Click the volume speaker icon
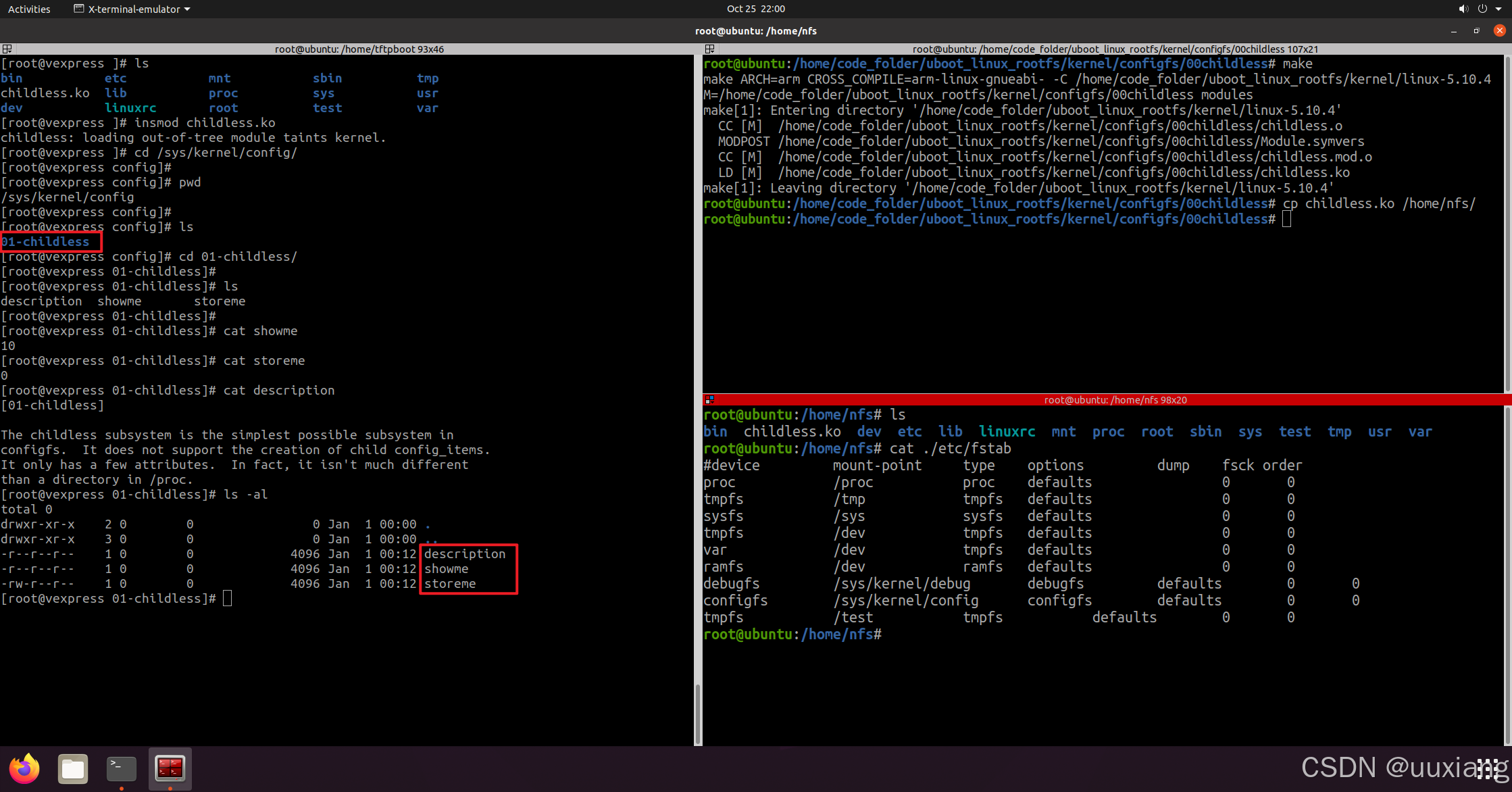The height and width of the screenshot is (792, 1512). click(x=1463, y=9)
